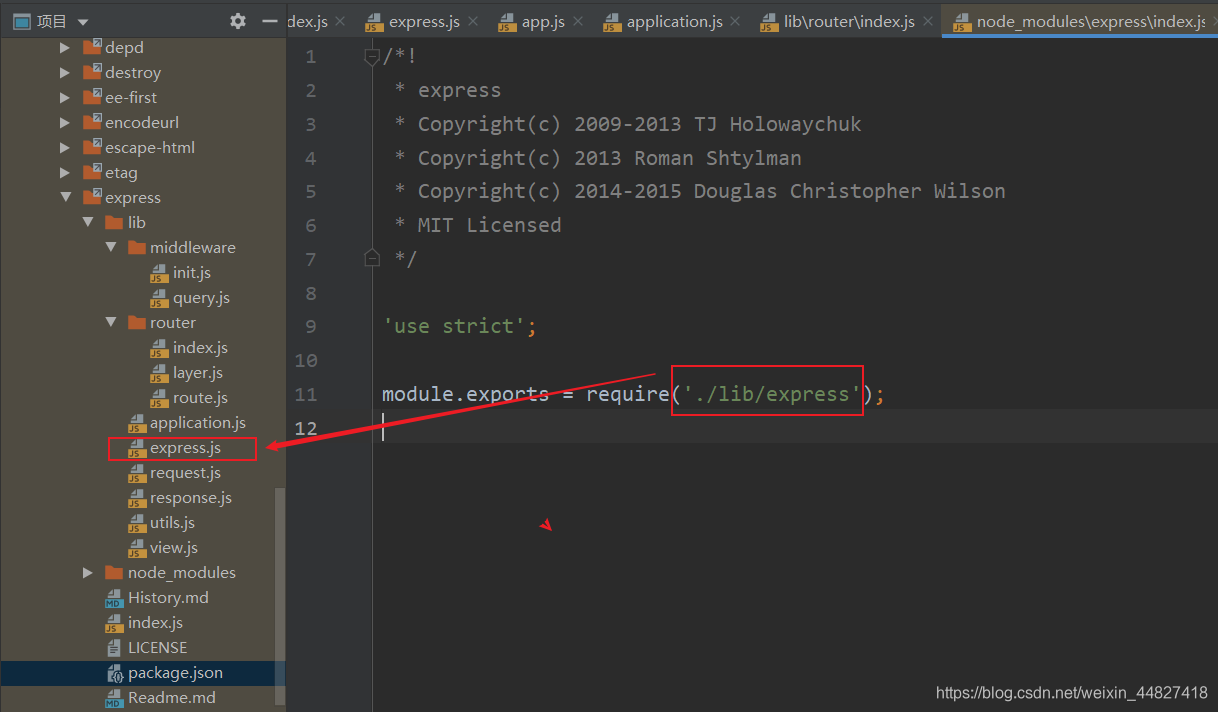Expand the destroy folder
Viewport: 1218px width, 712px height.
(x=65, y=72)
